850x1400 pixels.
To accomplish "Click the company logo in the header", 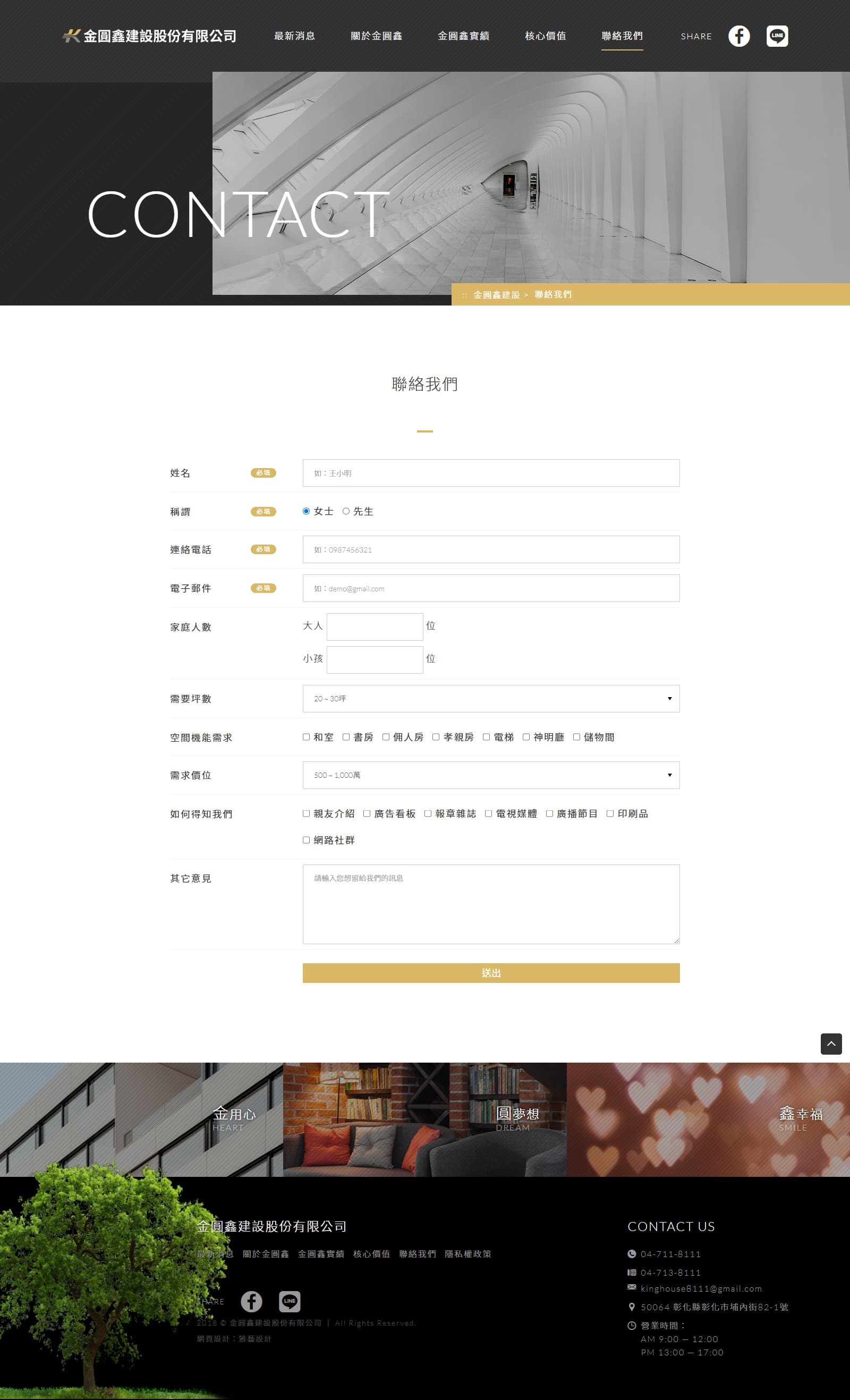I will (x=149, y=36).
